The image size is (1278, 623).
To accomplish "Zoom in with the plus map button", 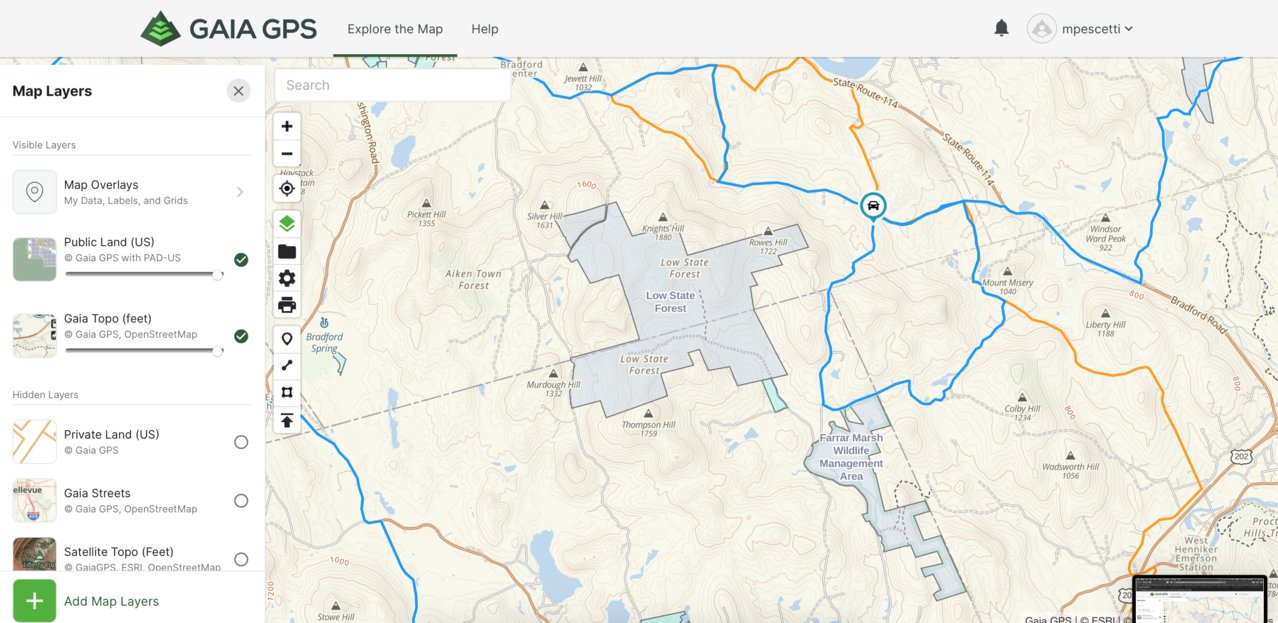I will (x=287, y=126).
